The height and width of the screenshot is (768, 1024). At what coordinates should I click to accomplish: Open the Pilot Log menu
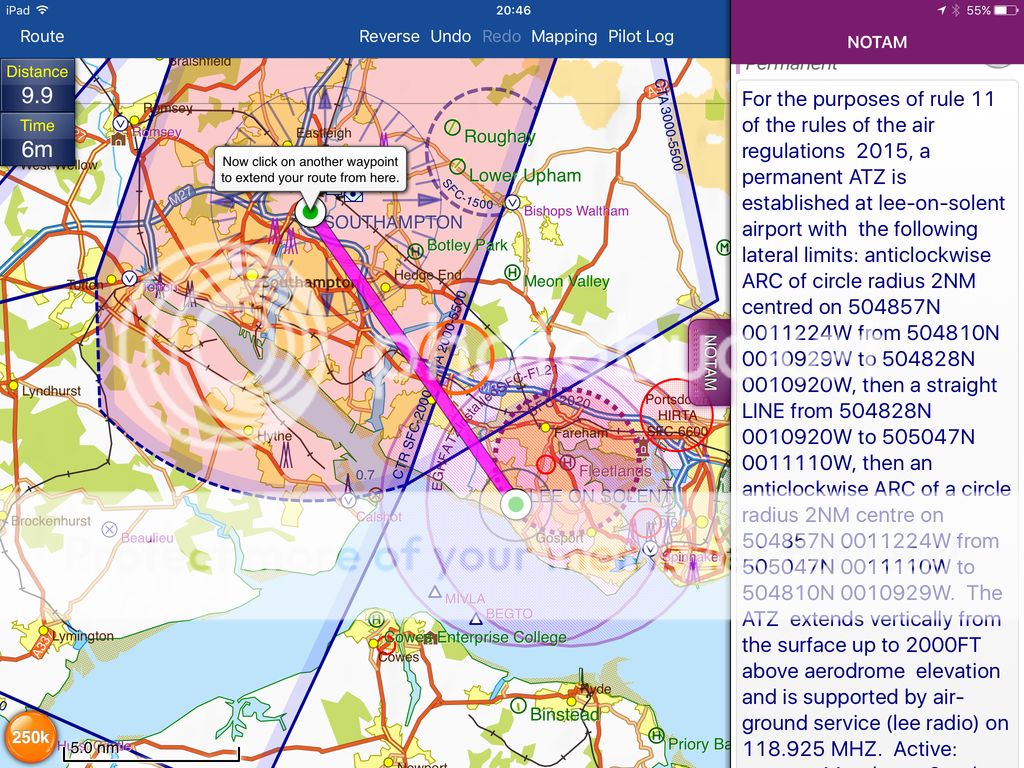click(x=641, y=36)
